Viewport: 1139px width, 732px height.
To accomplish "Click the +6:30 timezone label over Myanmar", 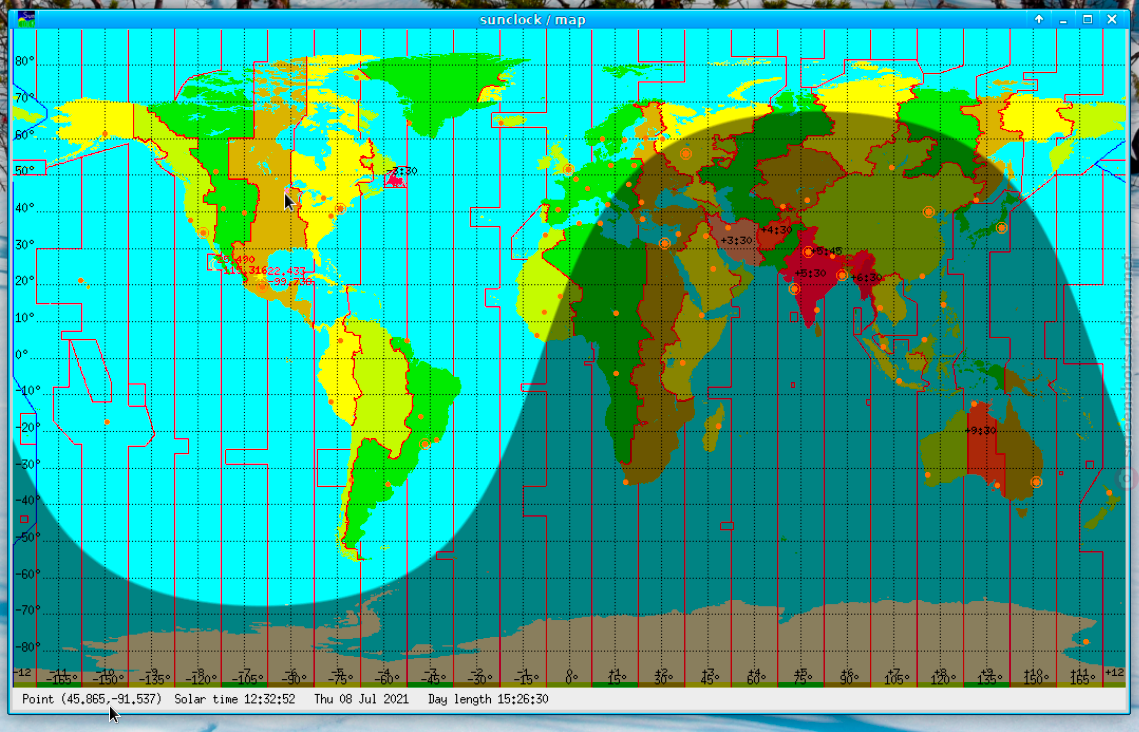I will pyautogui.click(x=866, y=277).
